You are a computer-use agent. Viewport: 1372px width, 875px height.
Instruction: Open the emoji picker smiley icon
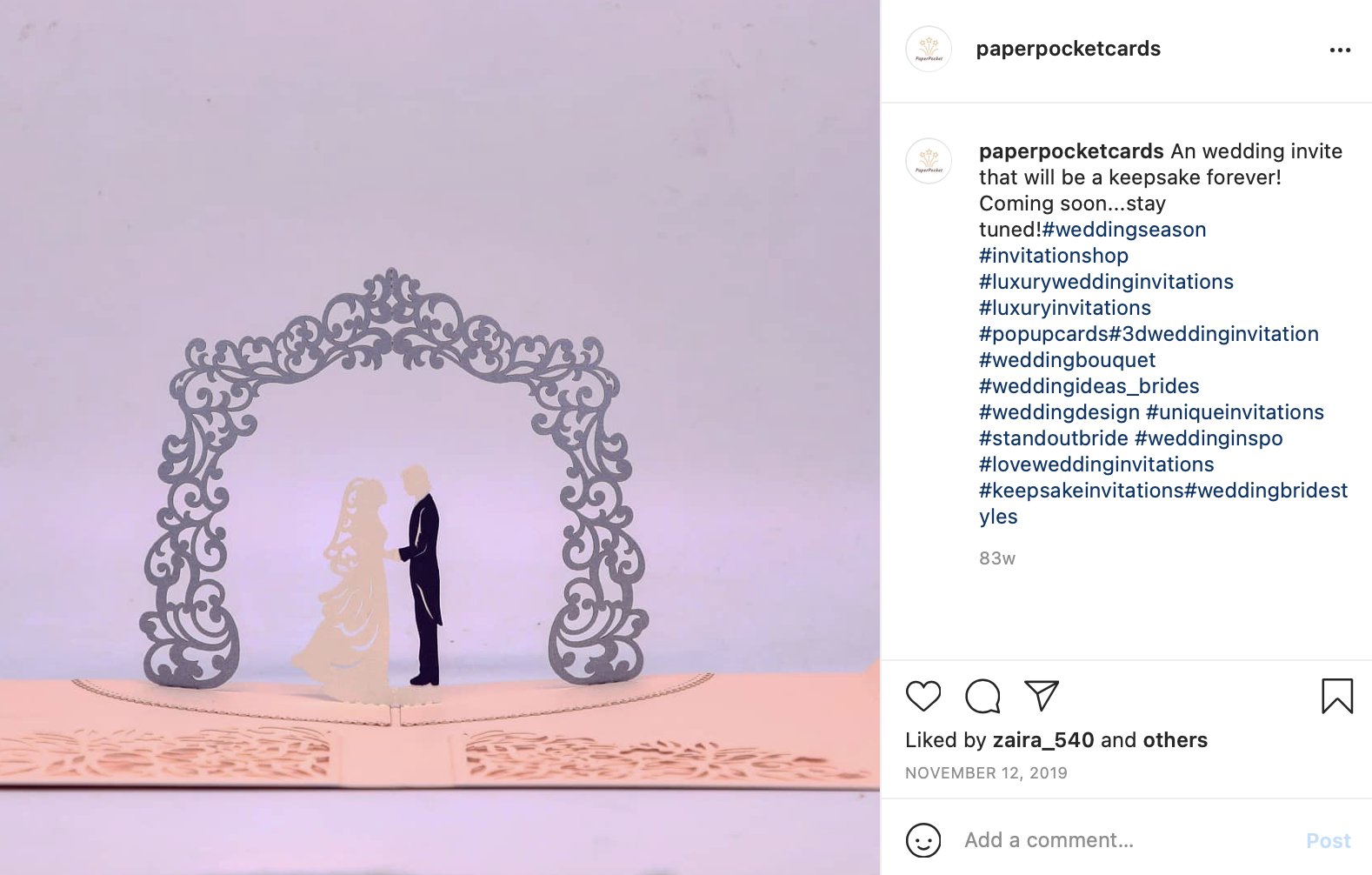(923, 840)
